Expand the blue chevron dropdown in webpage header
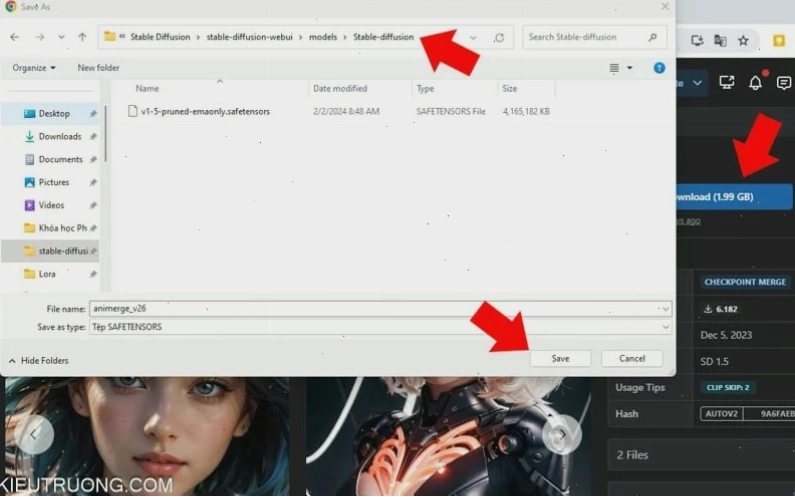This screenshot has width=795, height=497. pyautogui.click(x=698, y=83)
